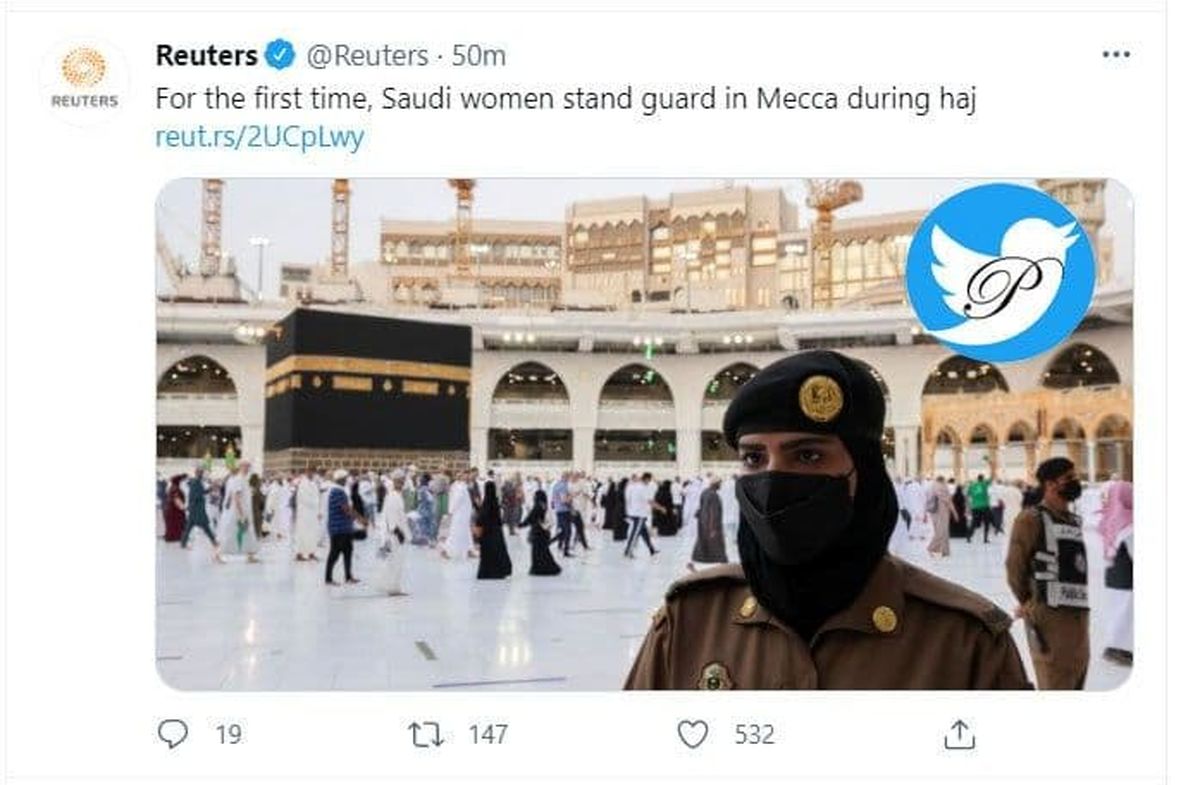
Task: Open the share upload arrow icon
Action: tap(959, 735)
